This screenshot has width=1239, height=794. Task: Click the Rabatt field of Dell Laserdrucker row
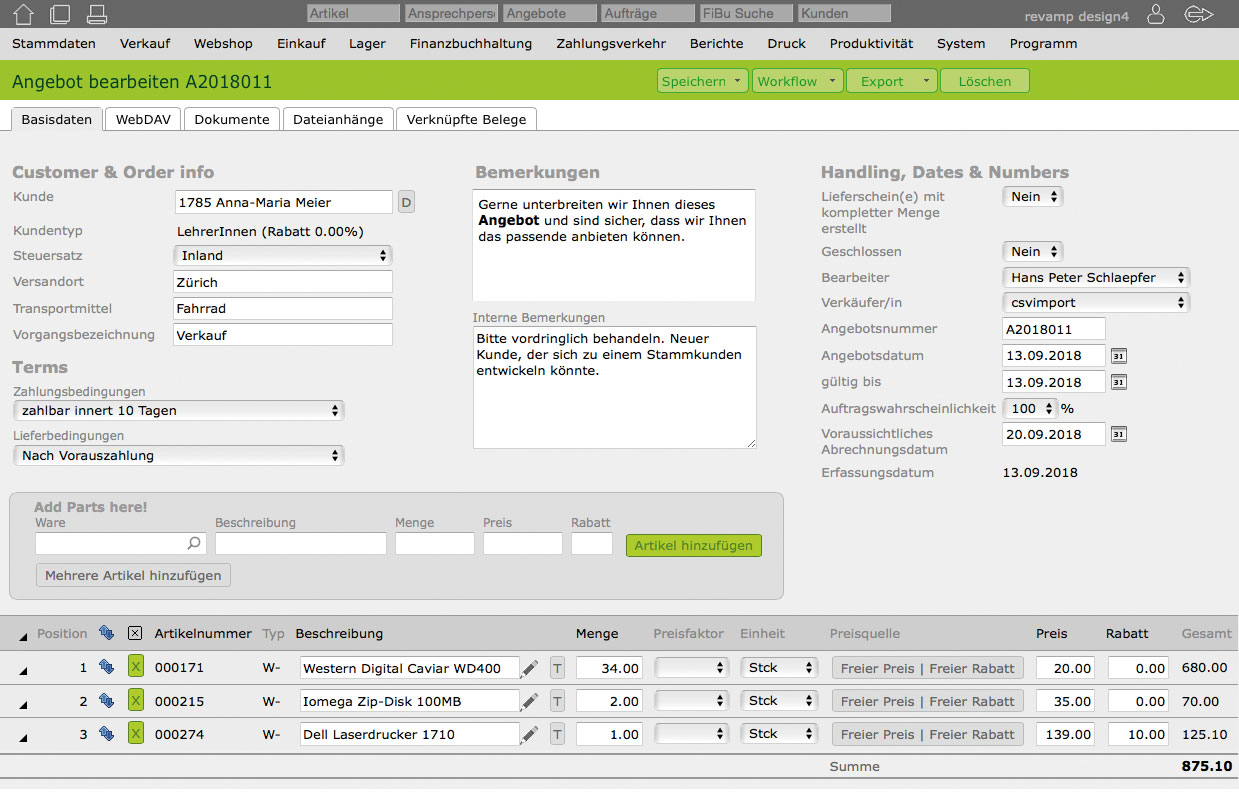tap(1138, 734)
